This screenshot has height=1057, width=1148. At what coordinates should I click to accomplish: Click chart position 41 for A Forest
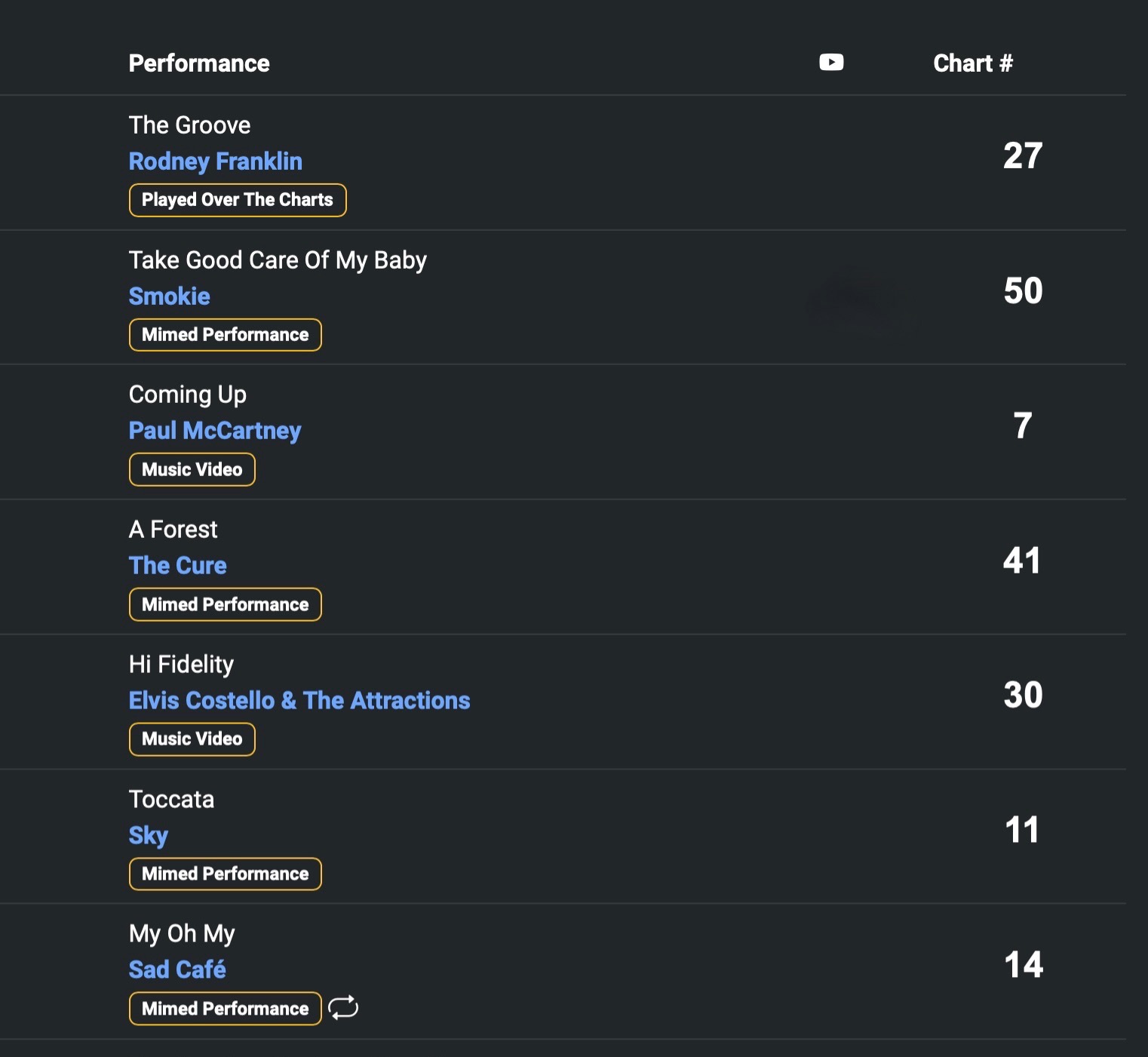[x=1022, y=561]
